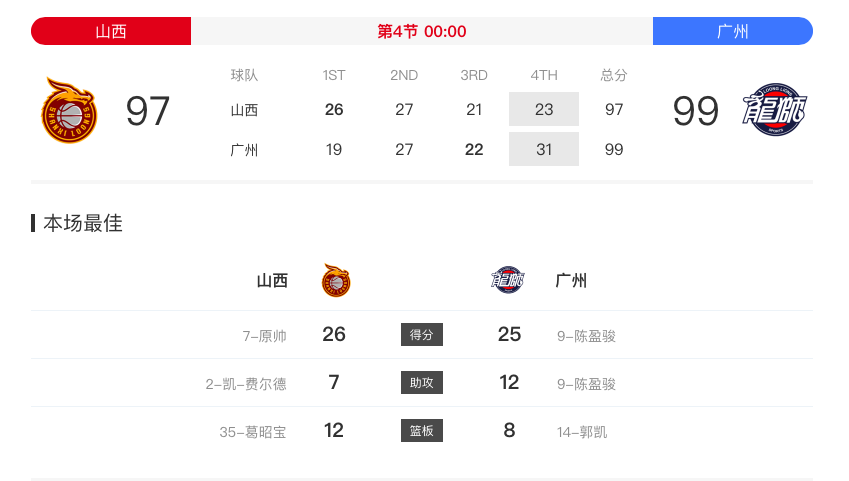The width and height of the screenshot is (849, 481).
Task: Click the 山西 row label in score table
Action: [244, 110]
